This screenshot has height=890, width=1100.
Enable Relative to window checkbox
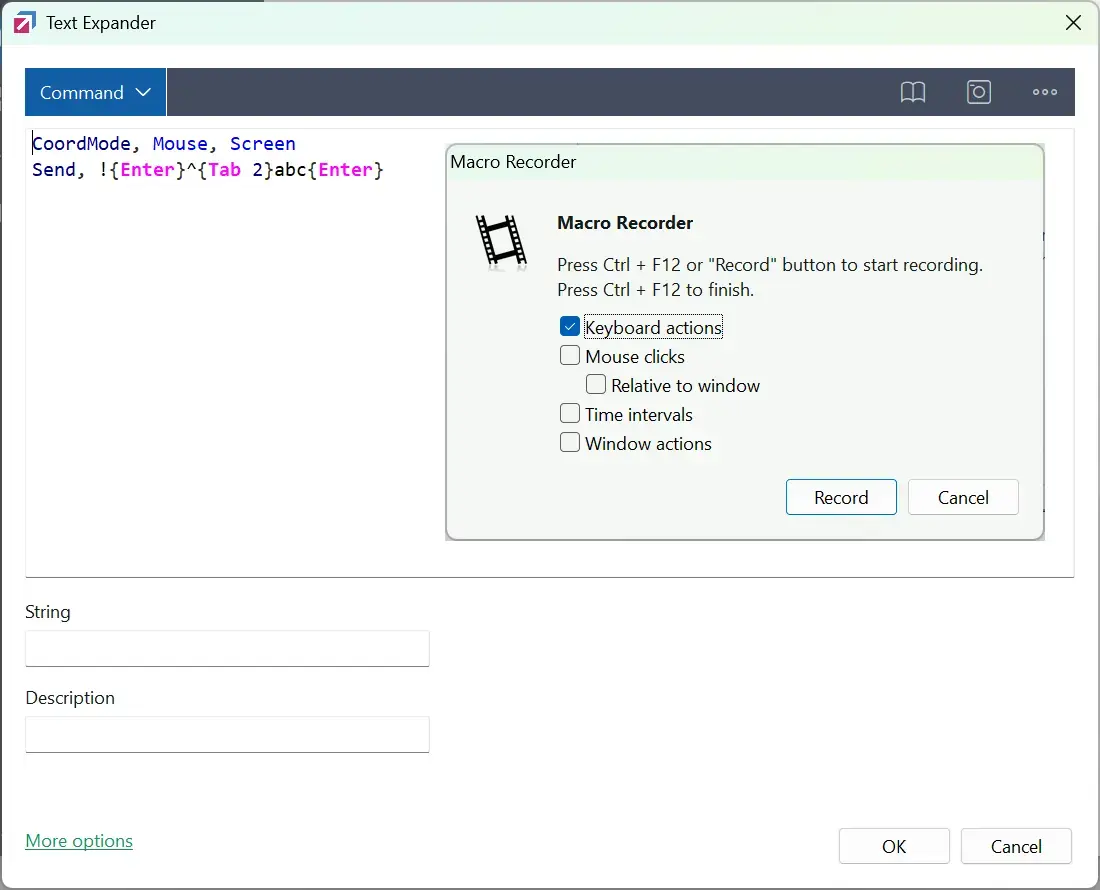(596, 384)
